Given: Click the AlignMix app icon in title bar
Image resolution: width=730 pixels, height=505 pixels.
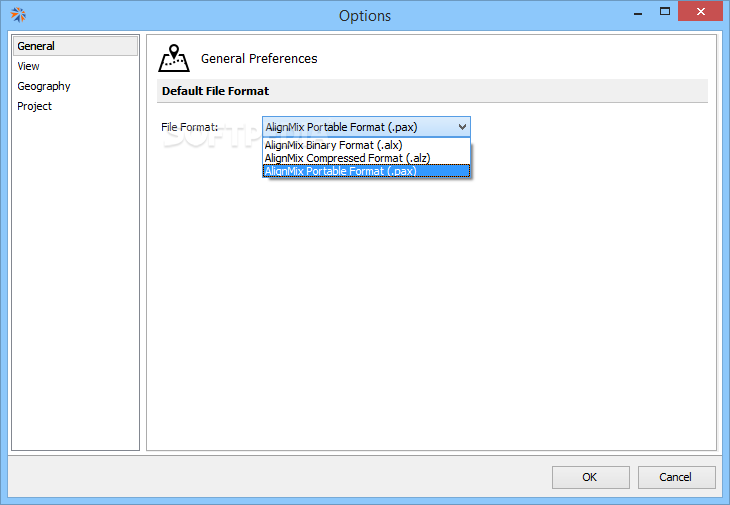Looking at the screenshot, I should 18,14.
